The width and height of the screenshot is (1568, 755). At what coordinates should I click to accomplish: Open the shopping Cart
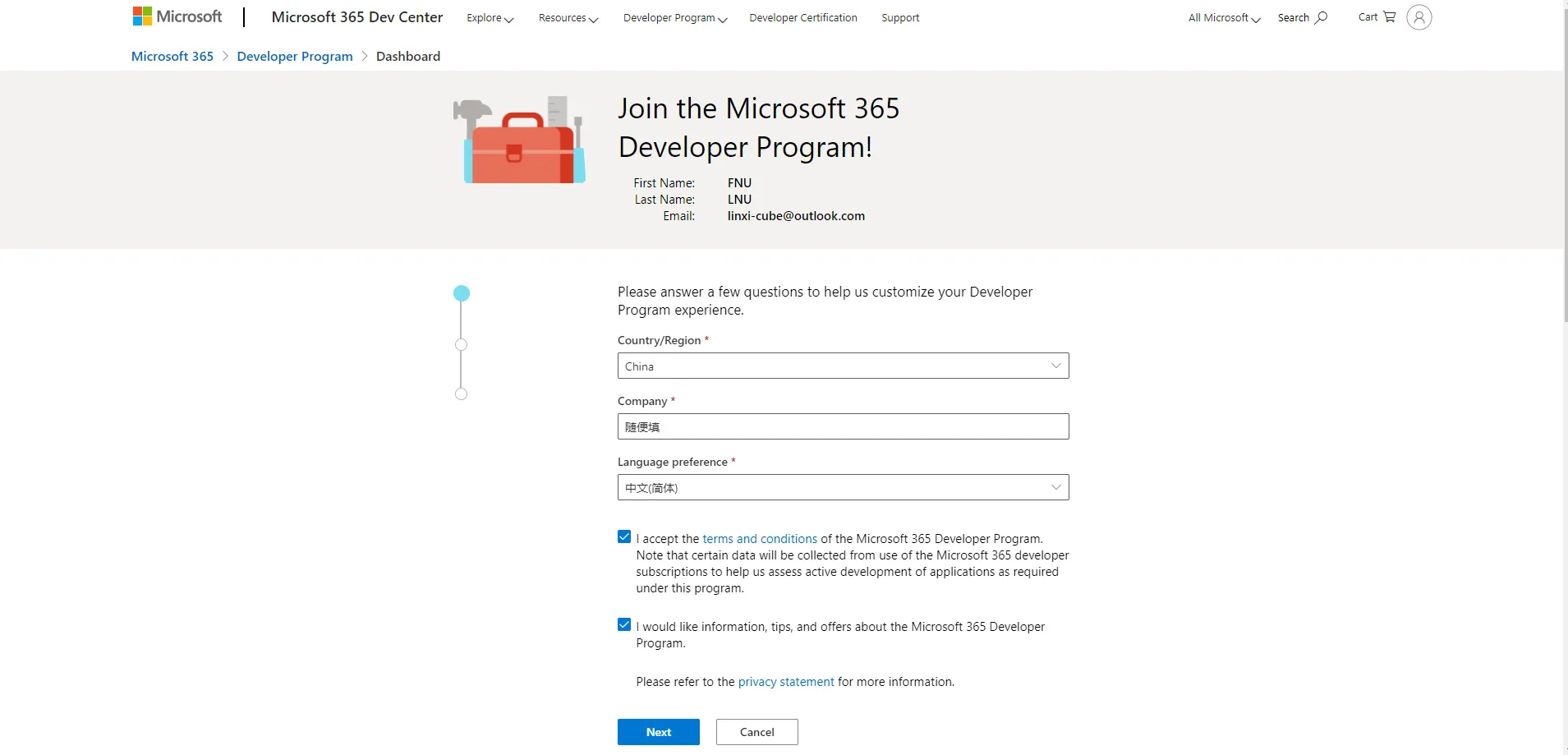[1377, 17]
